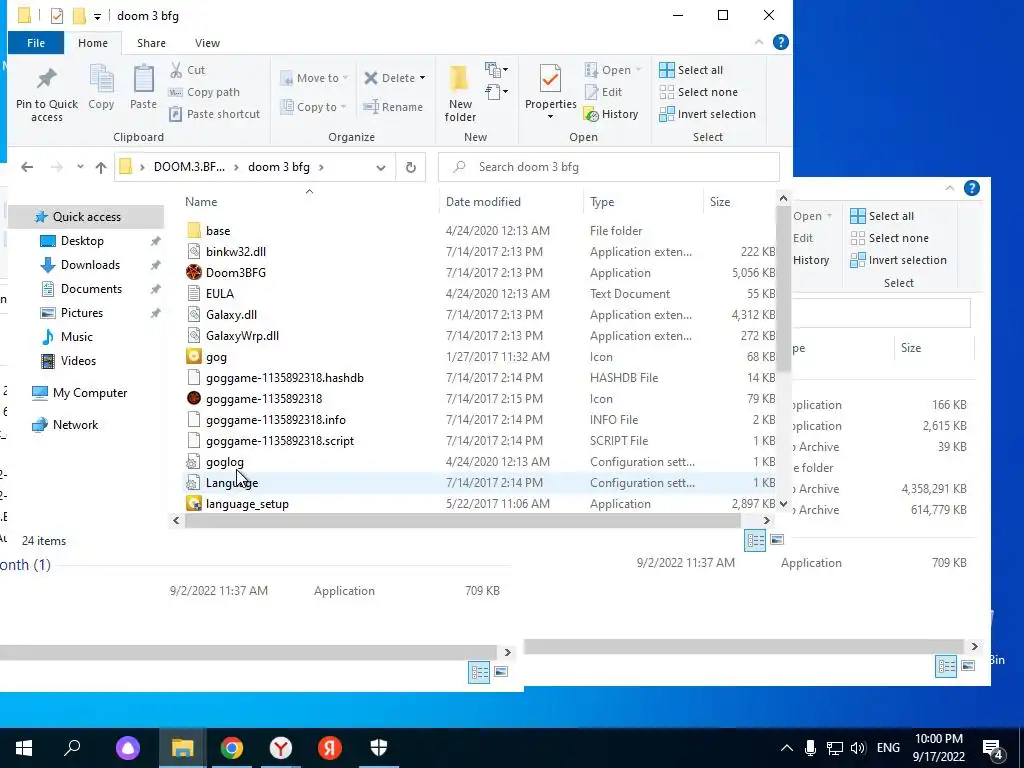
Task: Open the New item dropdown icon
Action: click(x=496, y=69)
